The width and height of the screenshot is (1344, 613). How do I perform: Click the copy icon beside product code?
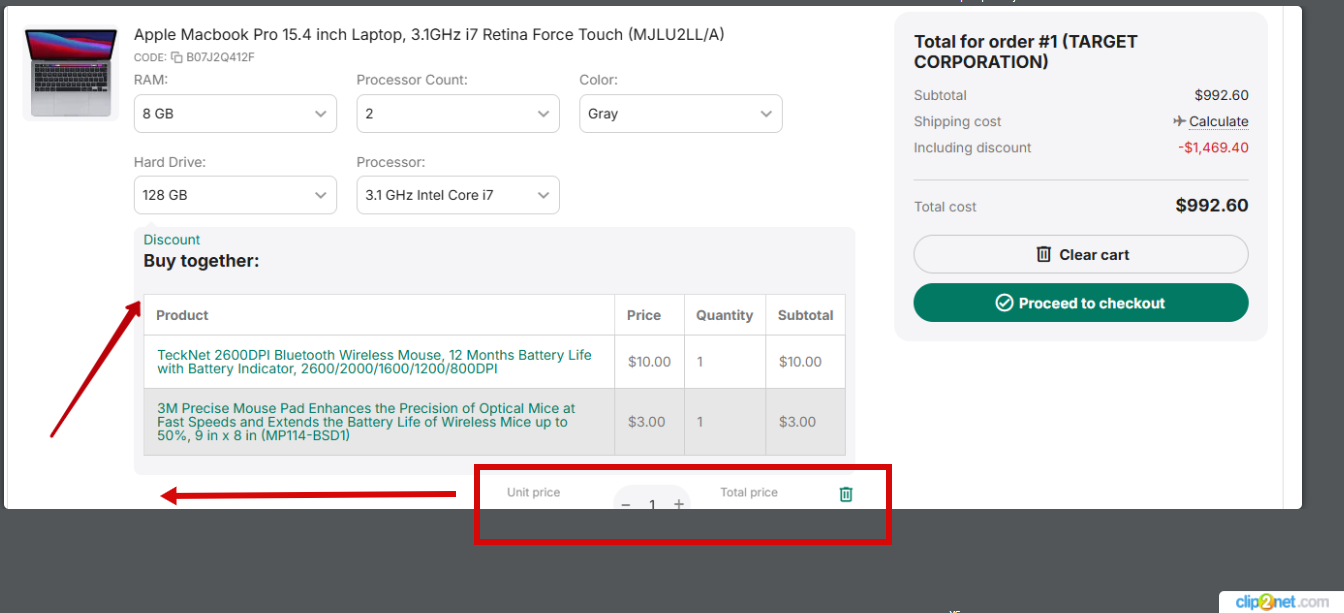[x=177, y=58]
